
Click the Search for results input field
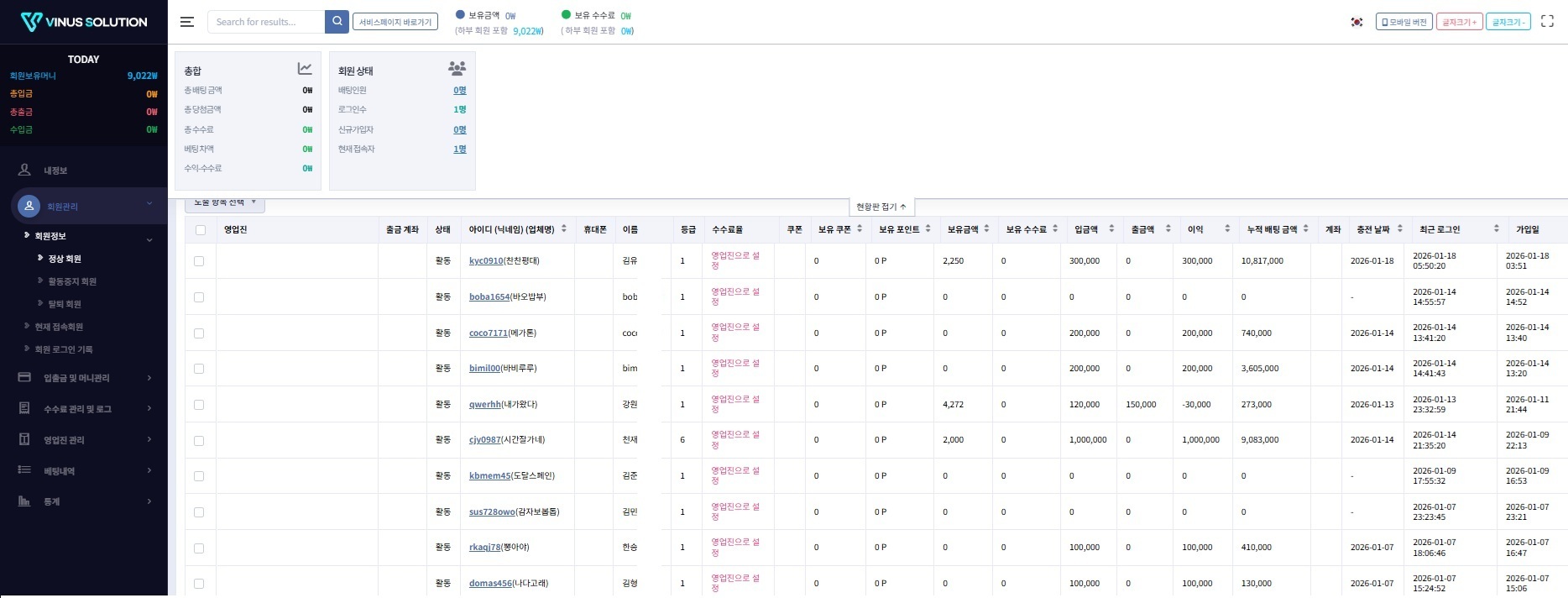[x=266, y=22]
